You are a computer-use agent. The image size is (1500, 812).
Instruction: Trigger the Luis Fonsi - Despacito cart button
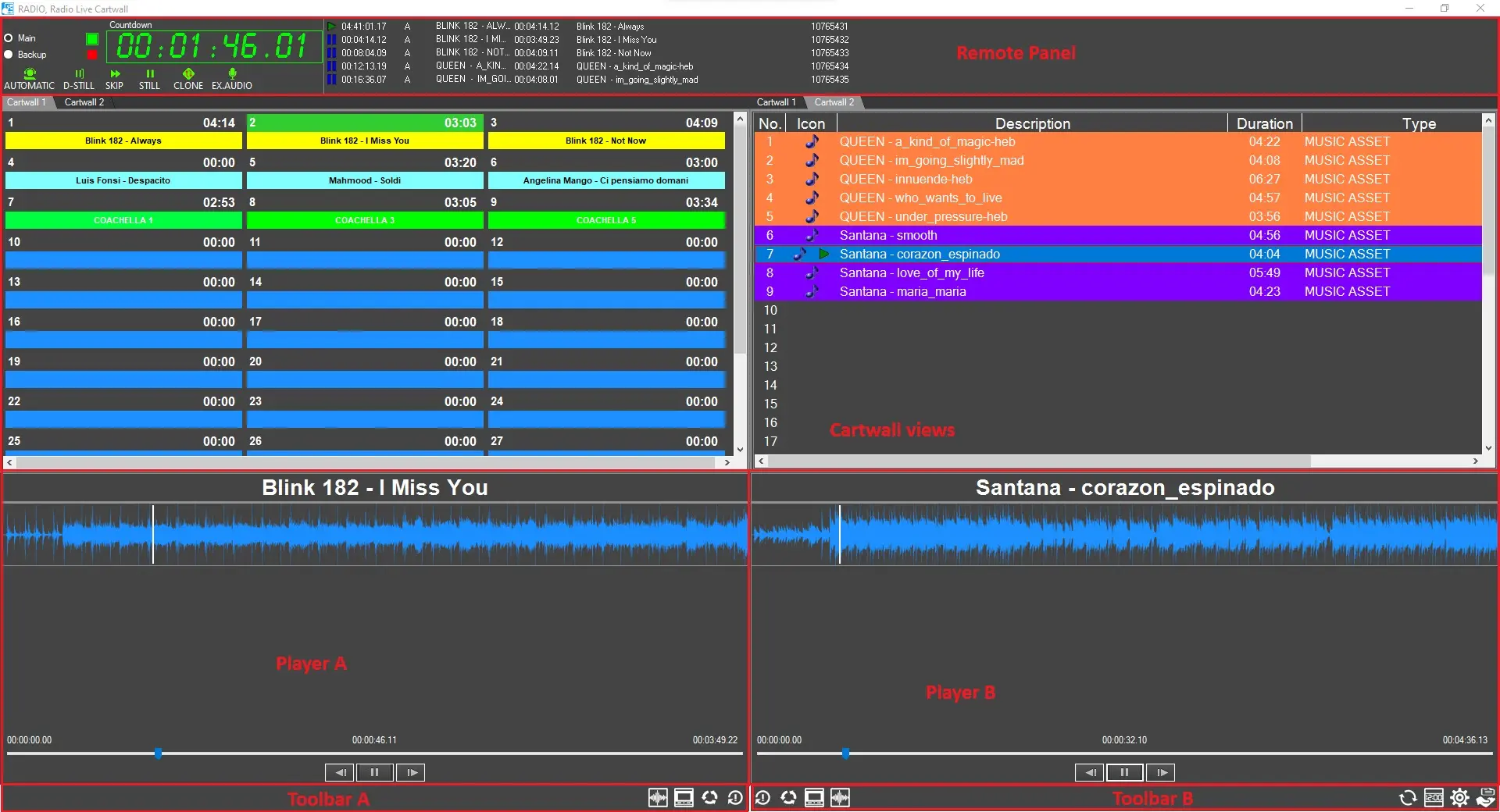tap(123, 180)
